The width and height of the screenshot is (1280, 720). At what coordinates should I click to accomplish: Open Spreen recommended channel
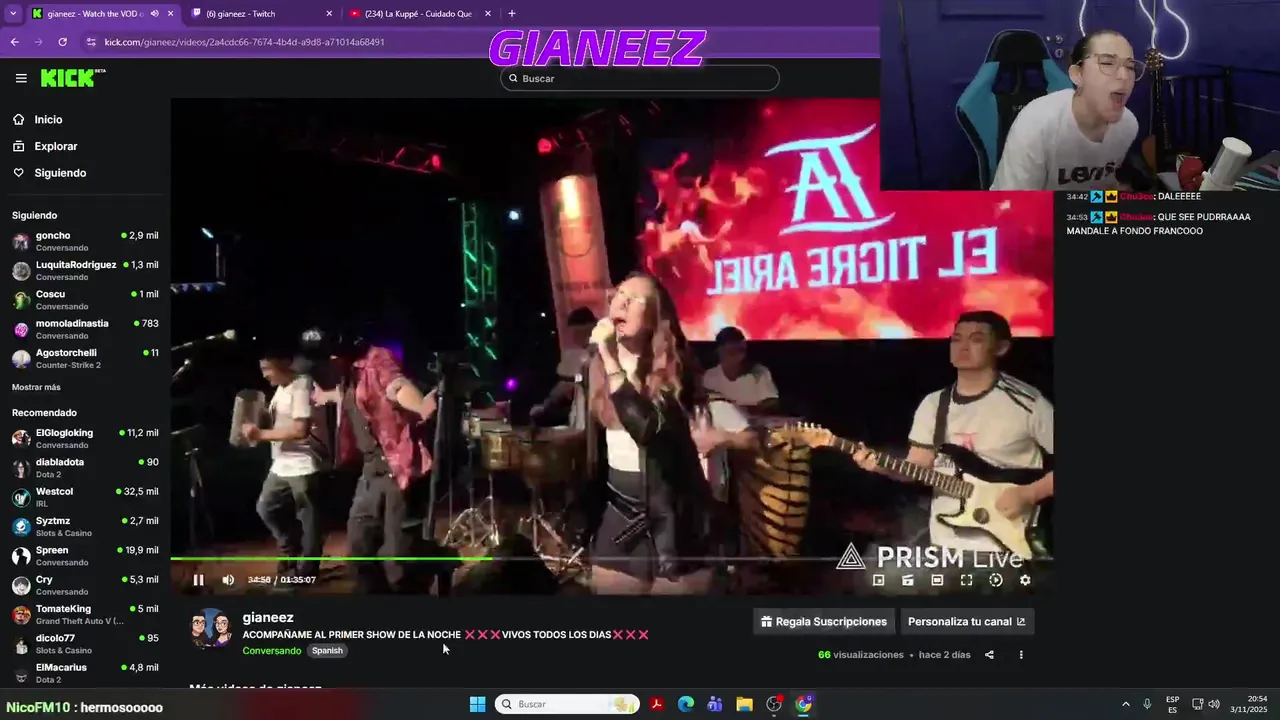click(85, 555)
